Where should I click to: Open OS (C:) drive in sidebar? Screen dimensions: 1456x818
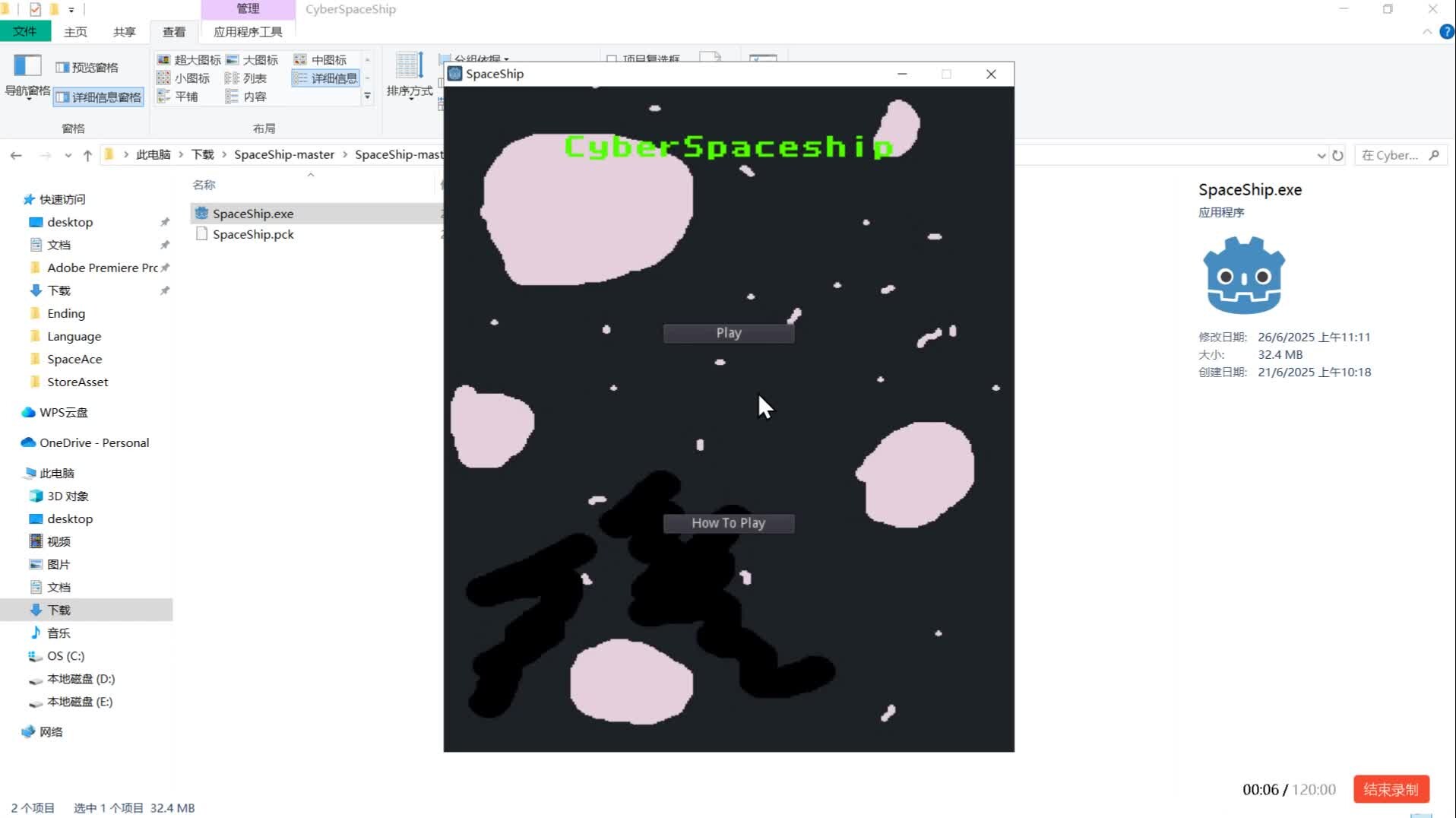tap(65, 655)
